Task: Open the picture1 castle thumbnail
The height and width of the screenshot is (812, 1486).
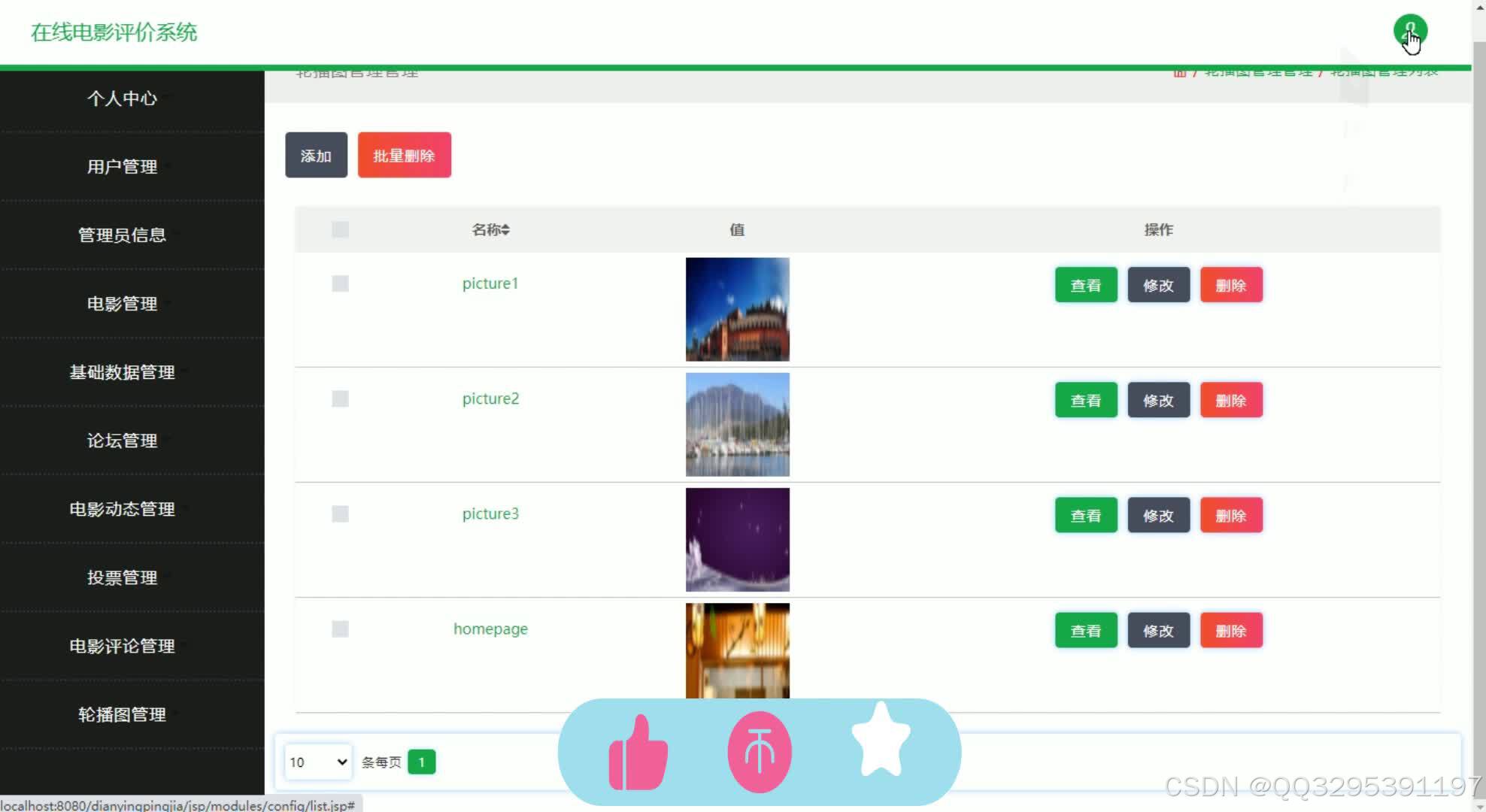Action: point(737,309)
